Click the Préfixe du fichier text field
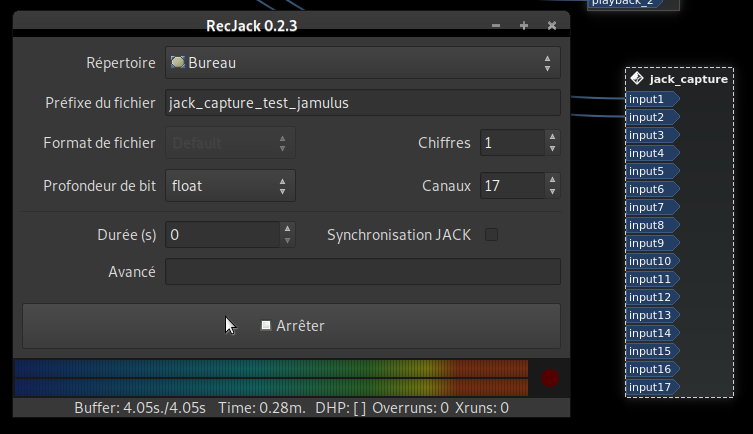This screenshot has width=753, height=434. 363,103
